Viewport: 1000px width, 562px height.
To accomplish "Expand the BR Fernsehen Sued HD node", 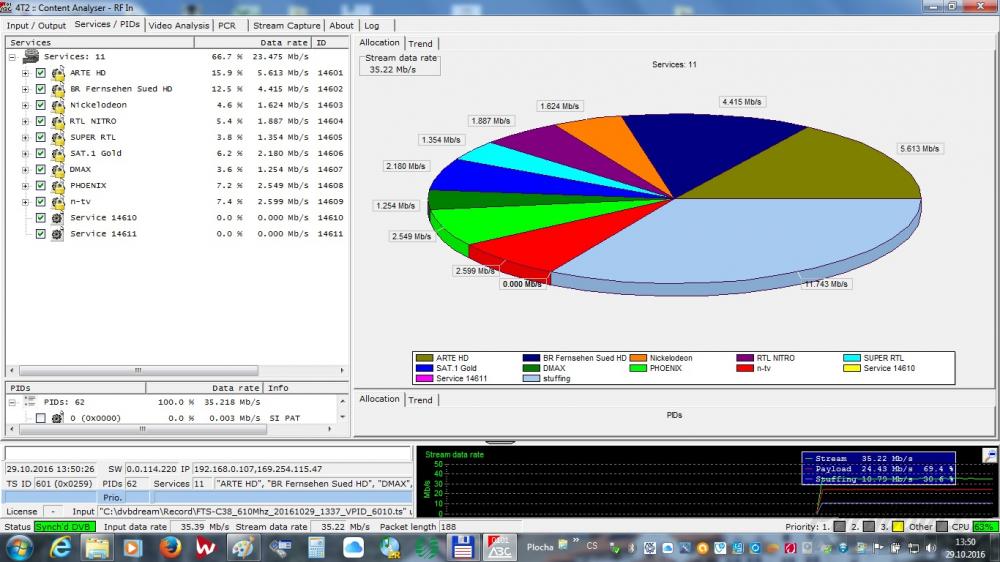I will [x=26, y=89].
